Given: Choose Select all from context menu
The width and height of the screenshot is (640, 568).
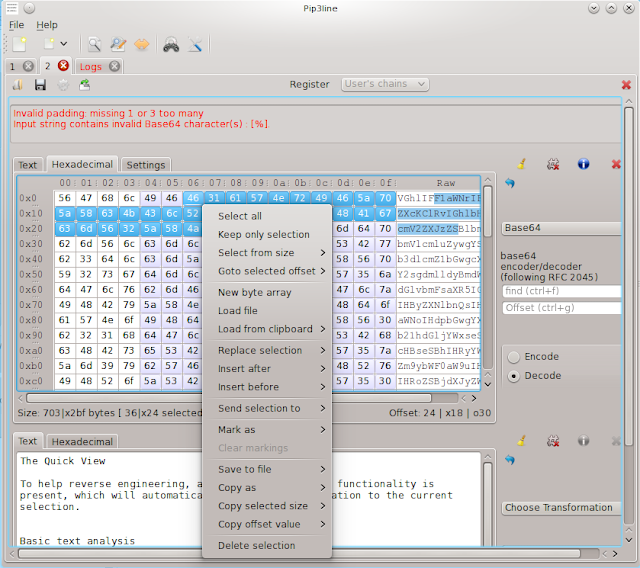Looking at the screenshot, I should [x=267, y=216].
